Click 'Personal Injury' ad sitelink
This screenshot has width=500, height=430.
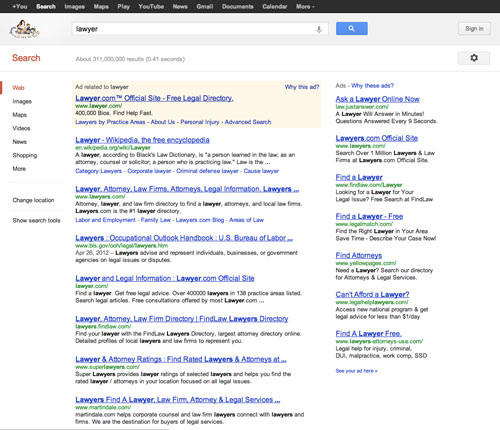coord(200,122)
